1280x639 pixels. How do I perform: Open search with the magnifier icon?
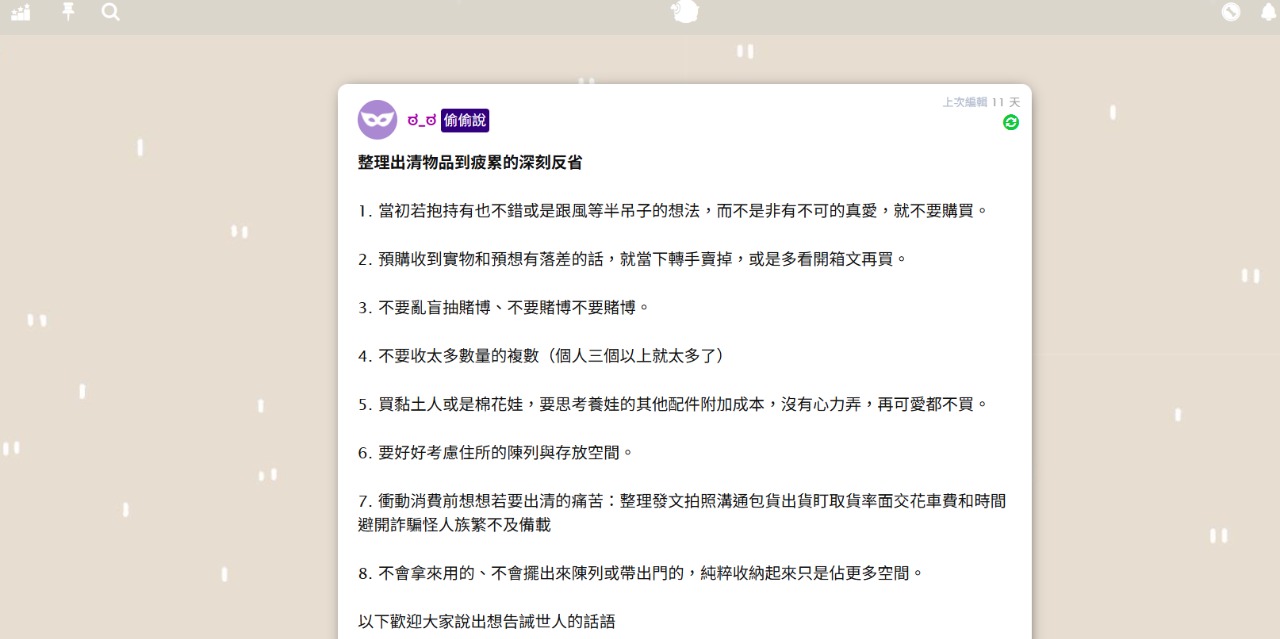111,12
